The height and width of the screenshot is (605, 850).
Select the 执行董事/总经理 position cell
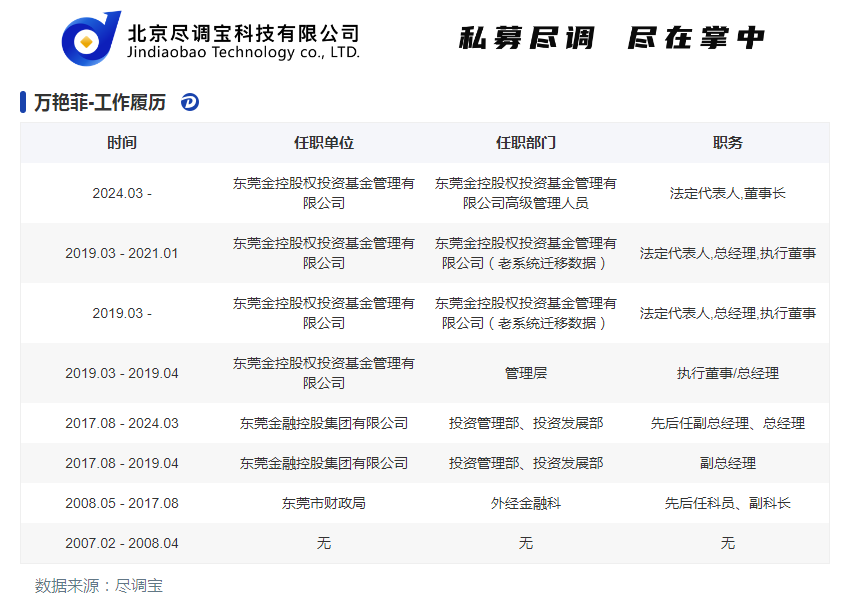(727, 373)
